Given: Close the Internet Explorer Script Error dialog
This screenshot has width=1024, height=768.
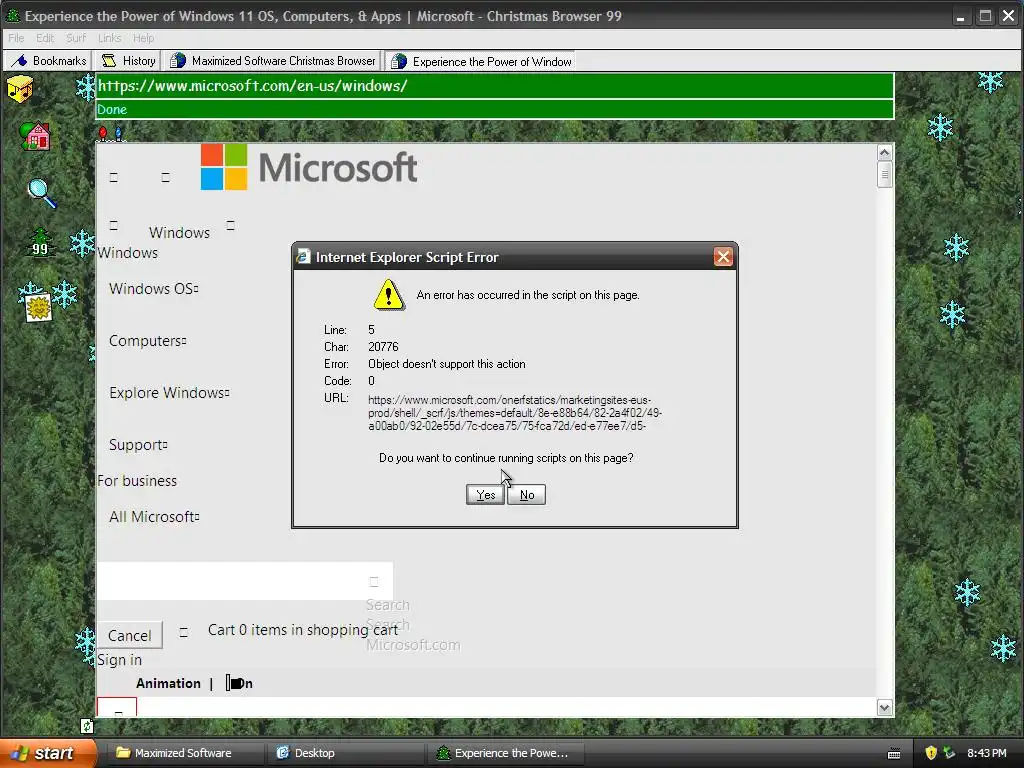Looking at the screenshot, I should click(x=723, y=257).
